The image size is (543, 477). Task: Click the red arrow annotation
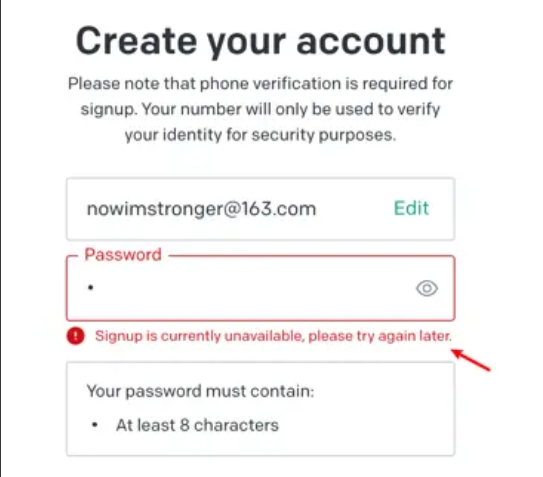(471, 360)
